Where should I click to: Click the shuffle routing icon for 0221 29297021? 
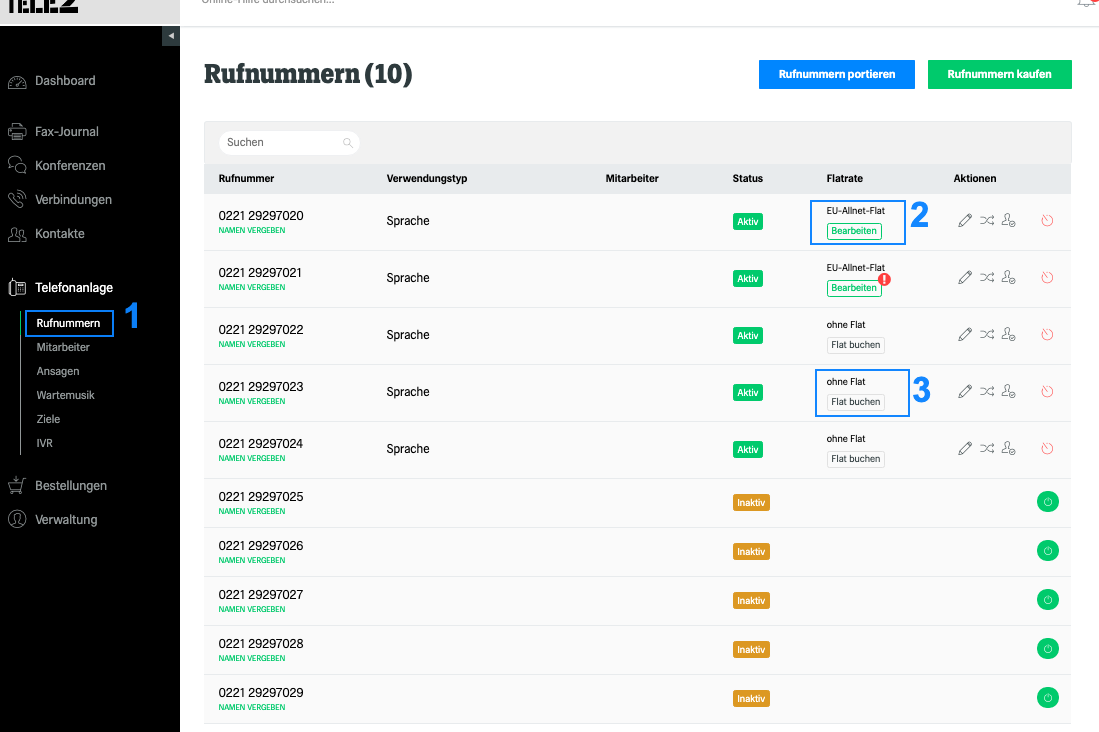(x=987, y=278)
